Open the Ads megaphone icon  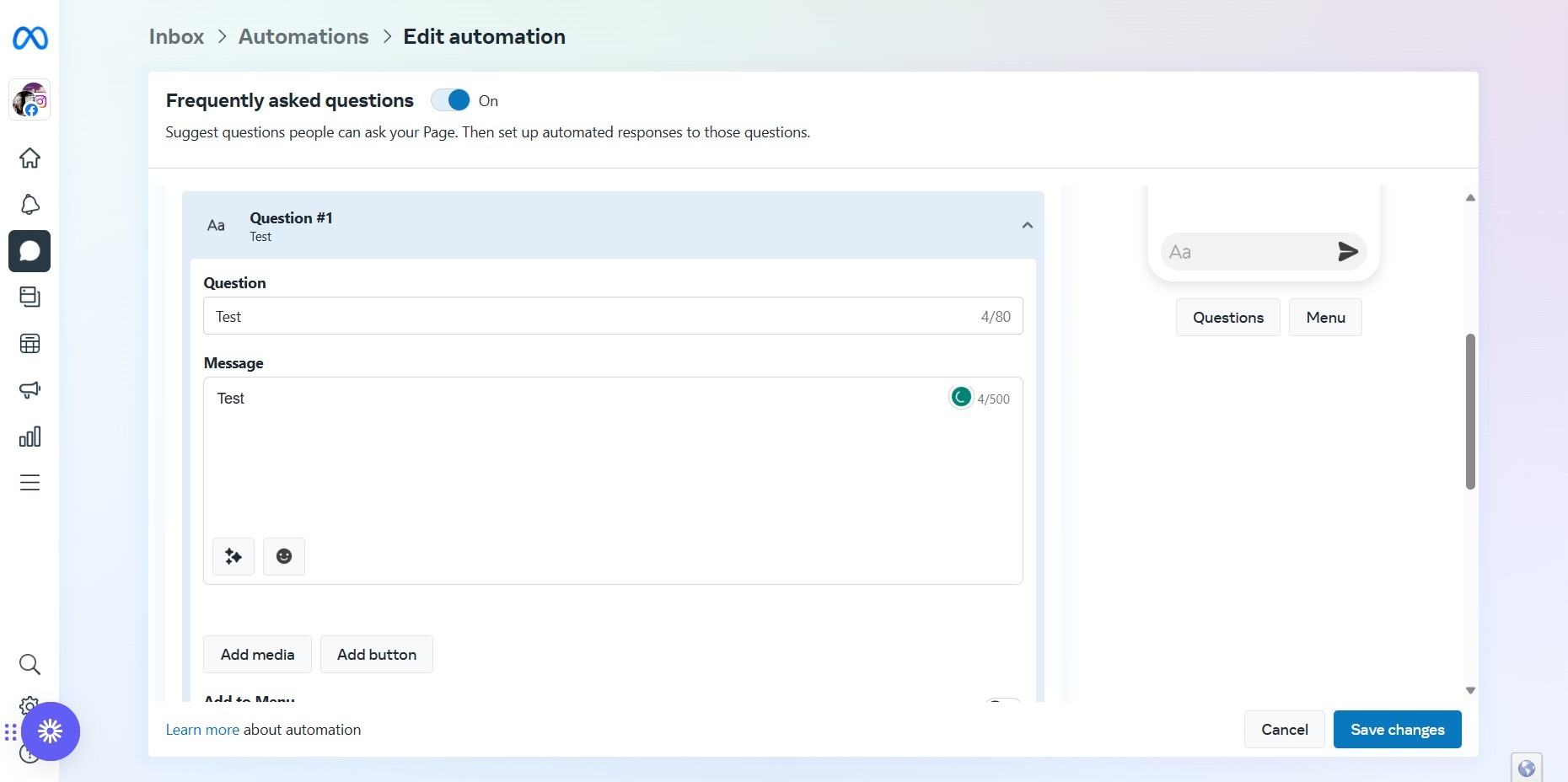point(30,390)
